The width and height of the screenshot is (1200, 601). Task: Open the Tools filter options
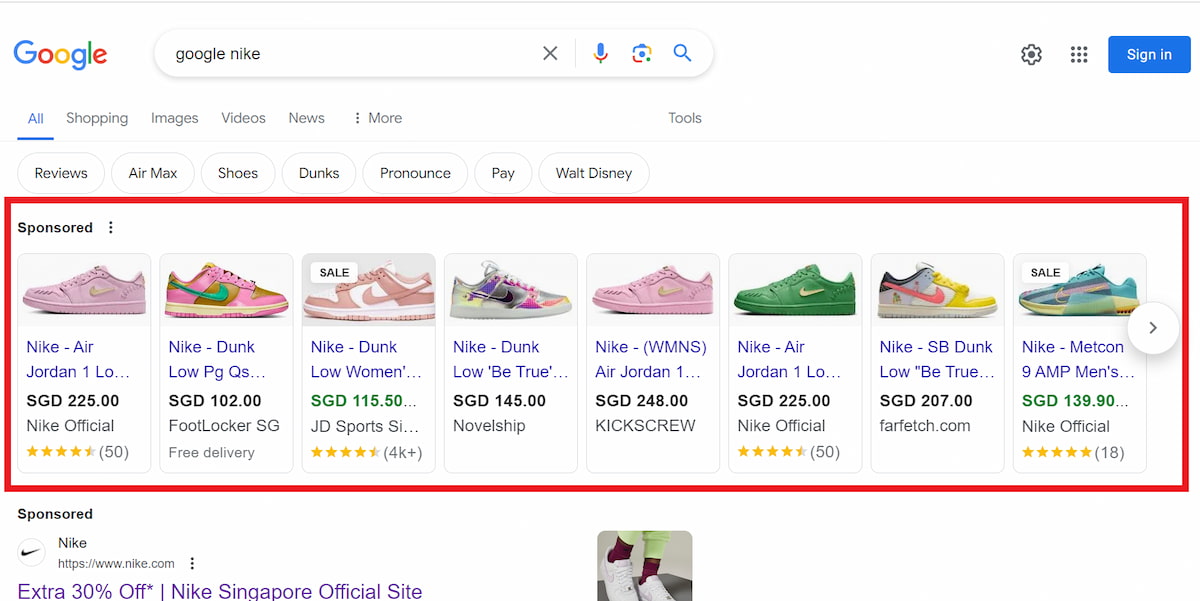click(684, 118)
